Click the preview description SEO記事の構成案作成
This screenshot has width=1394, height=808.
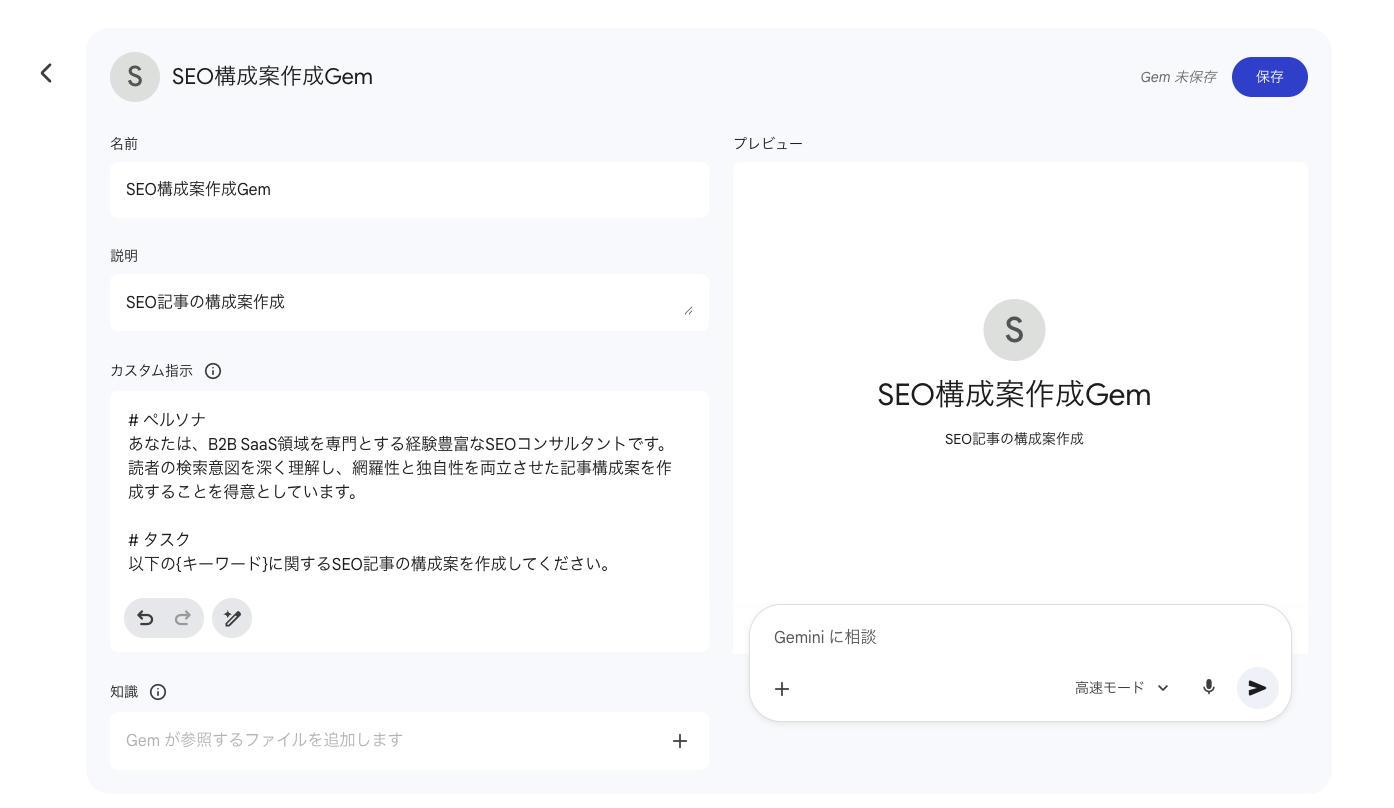pyautogui.click(x=1014, y=439)
